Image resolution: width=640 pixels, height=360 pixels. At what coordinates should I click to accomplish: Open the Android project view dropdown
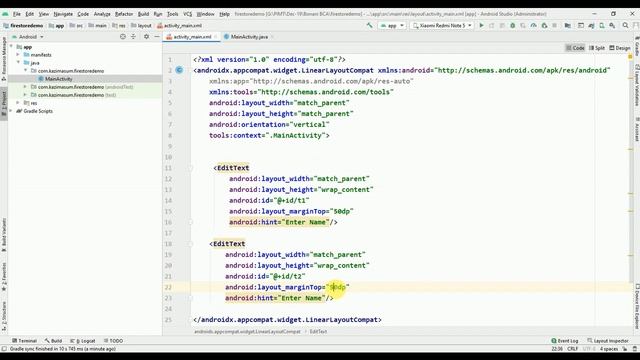(x=28, y=37)
